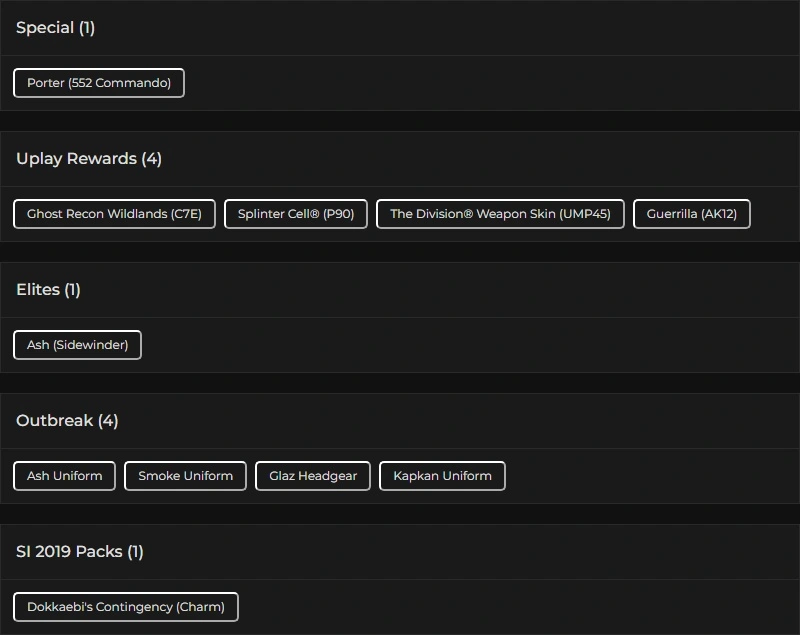
Task: Click the count (1) beside SI 2019 Packs
Action: 135,552
